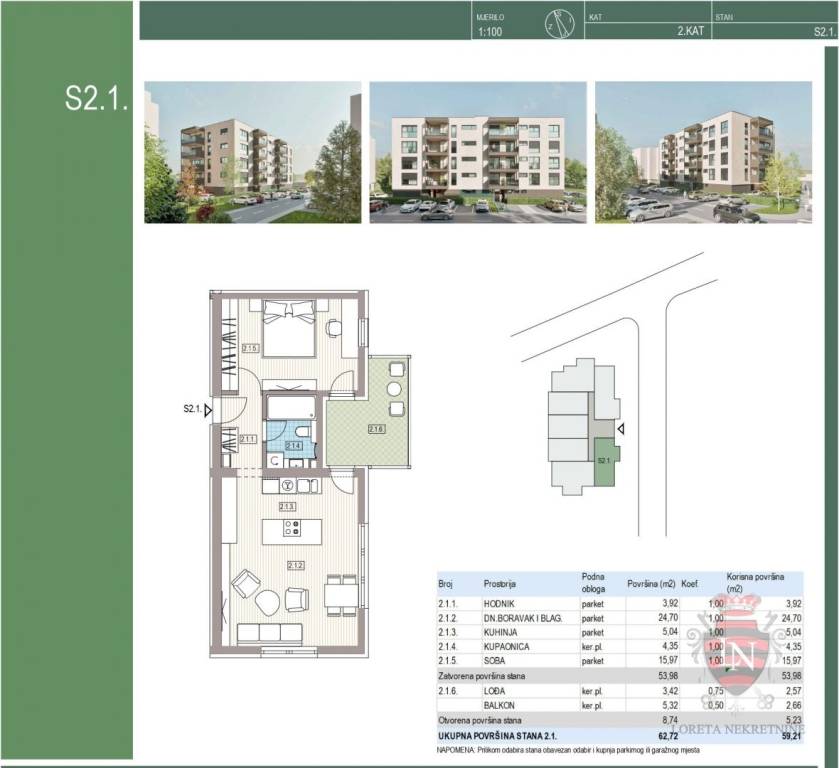Click room label 2.1.2 in the living room
This screenshot has width=839, height=768.
[x=296, y=565]
